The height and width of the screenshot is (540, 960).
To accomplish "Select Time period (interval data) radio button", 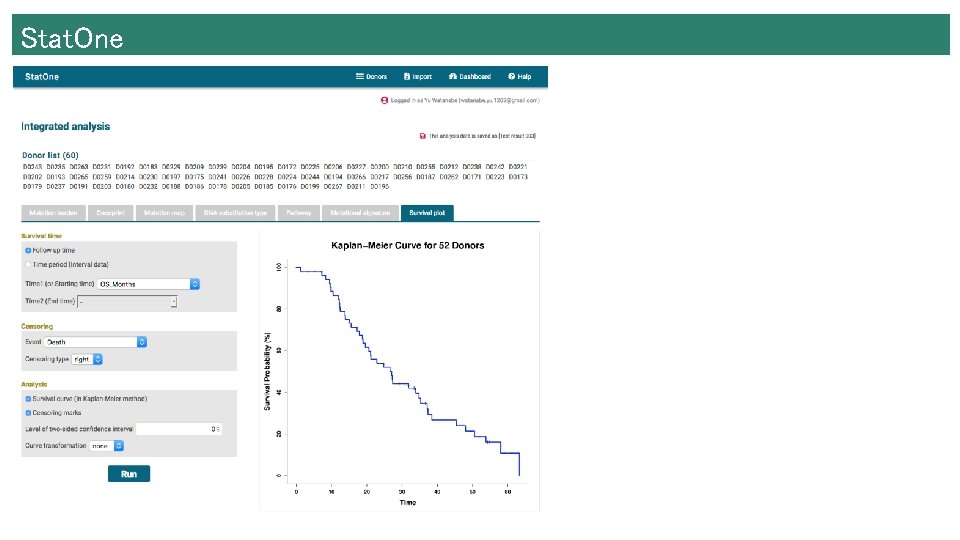I will [28, 264].
